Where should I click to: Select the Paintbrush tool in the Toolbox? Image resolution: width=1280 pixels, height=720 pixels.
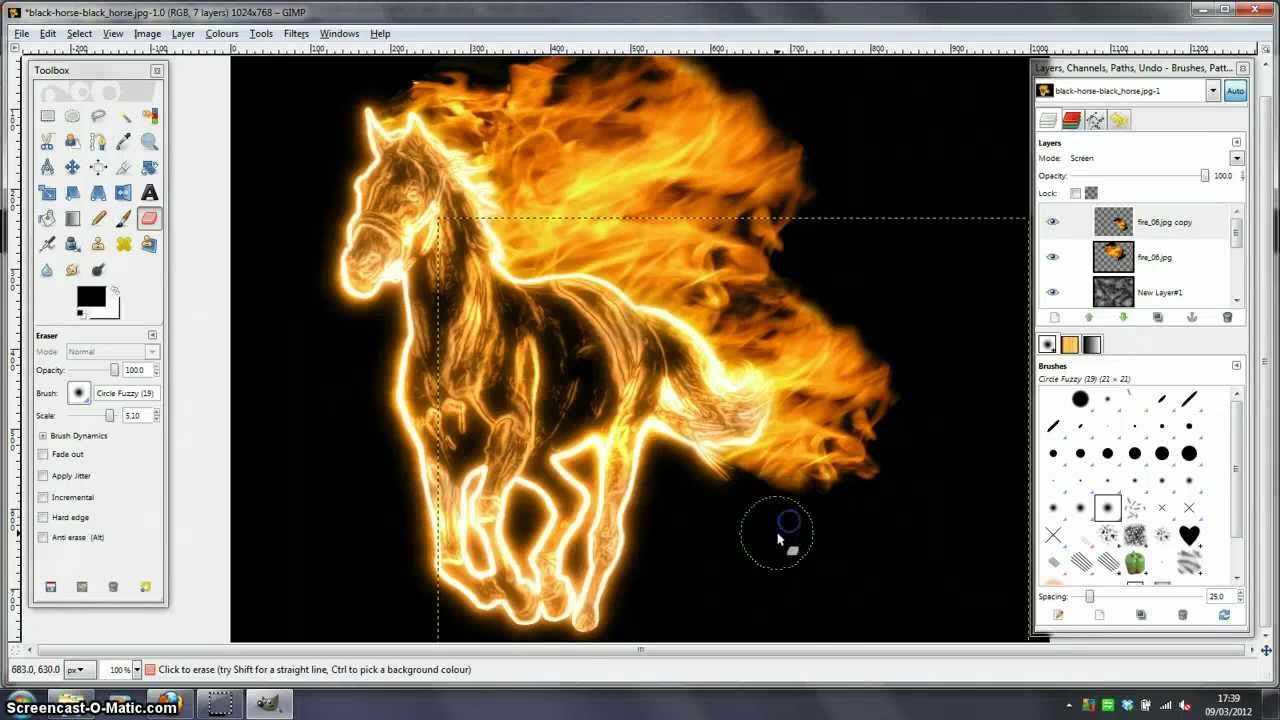pyautogui.click(x=123, y=218)
